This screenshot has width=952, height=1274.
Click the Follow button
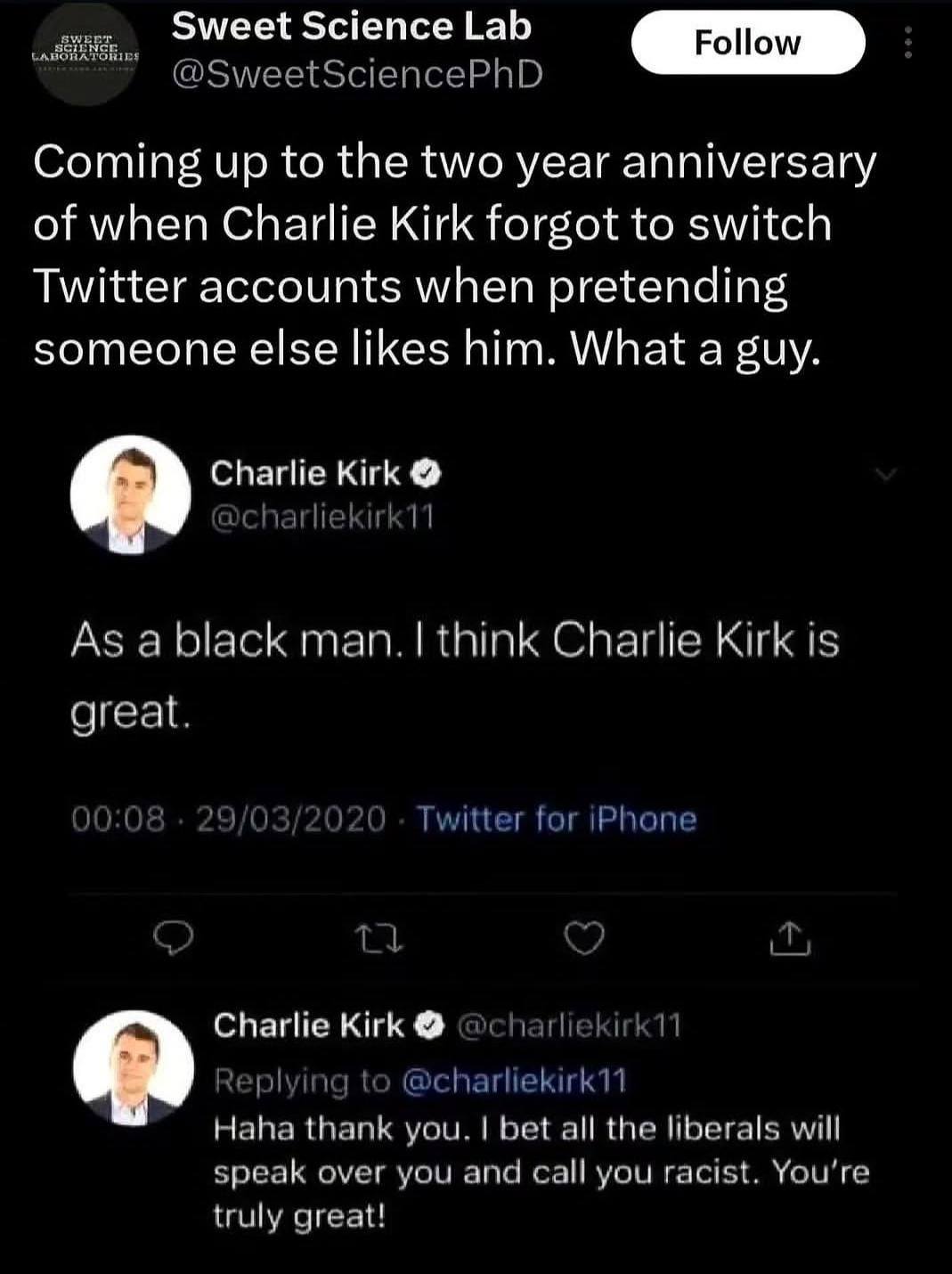click(747, 43)
